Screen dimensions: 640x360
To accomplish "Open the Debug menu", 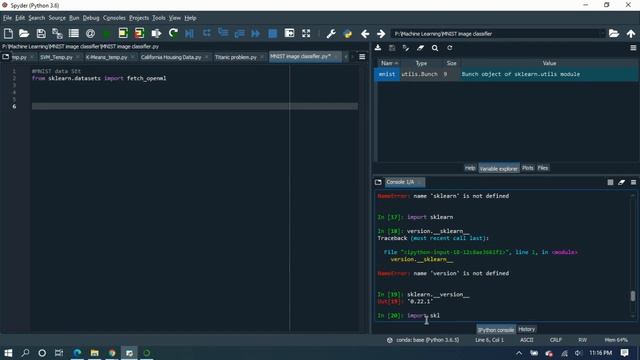I will (x=91, y=18).
